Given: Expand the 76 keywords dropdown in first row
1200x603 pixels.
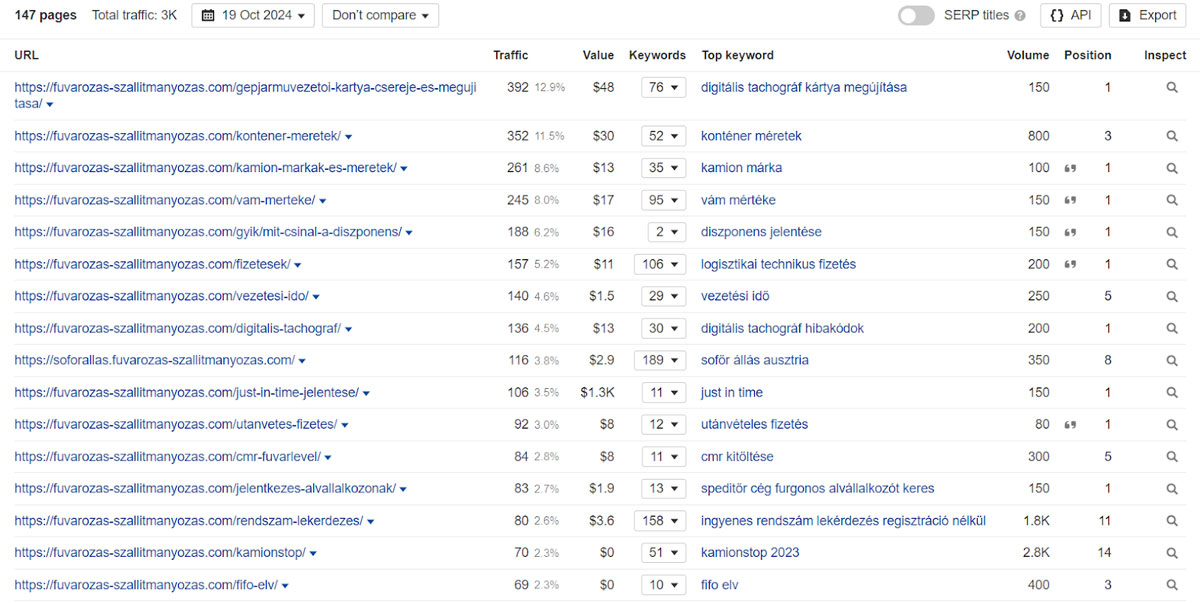Looking at the screenshot, I should (663, 88).
